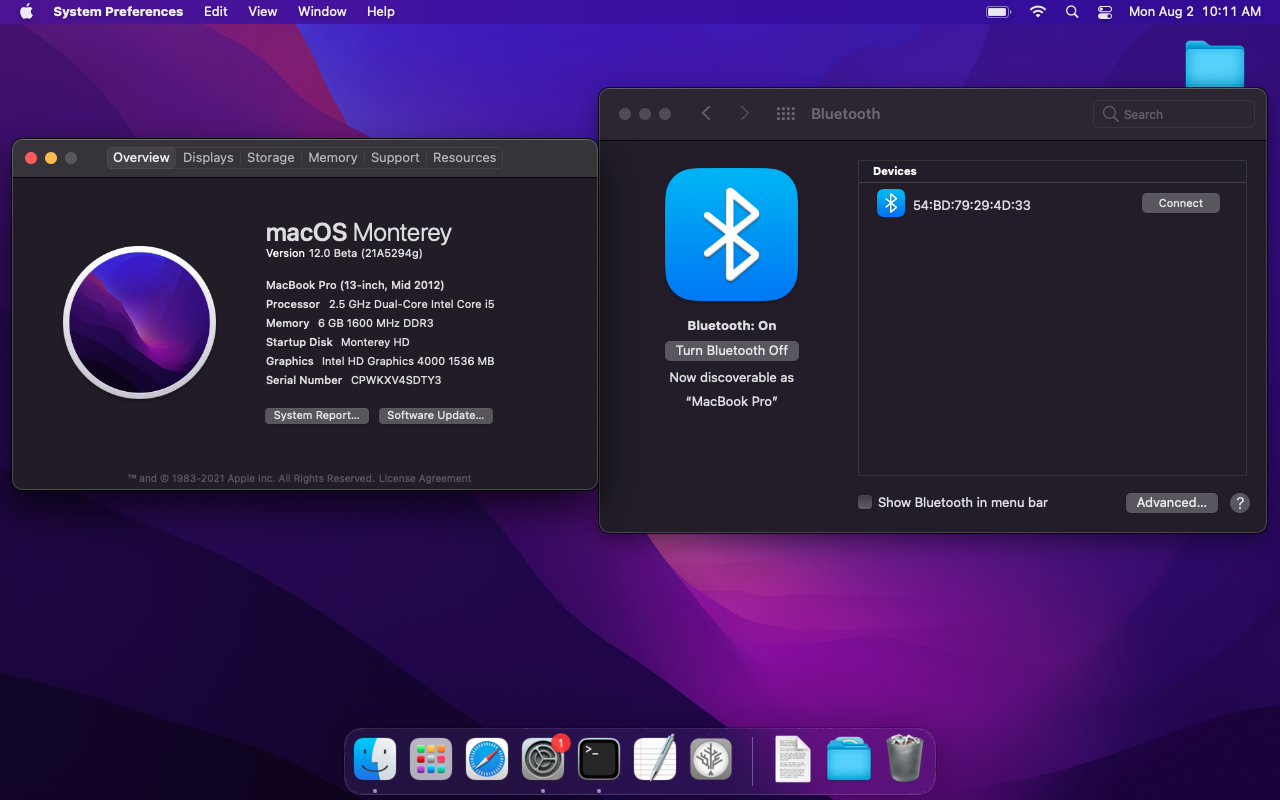Open Advanced Bluetooth options
Image resolution: width=1280 pixels, height=800 pixels.
pos(1171,503)
